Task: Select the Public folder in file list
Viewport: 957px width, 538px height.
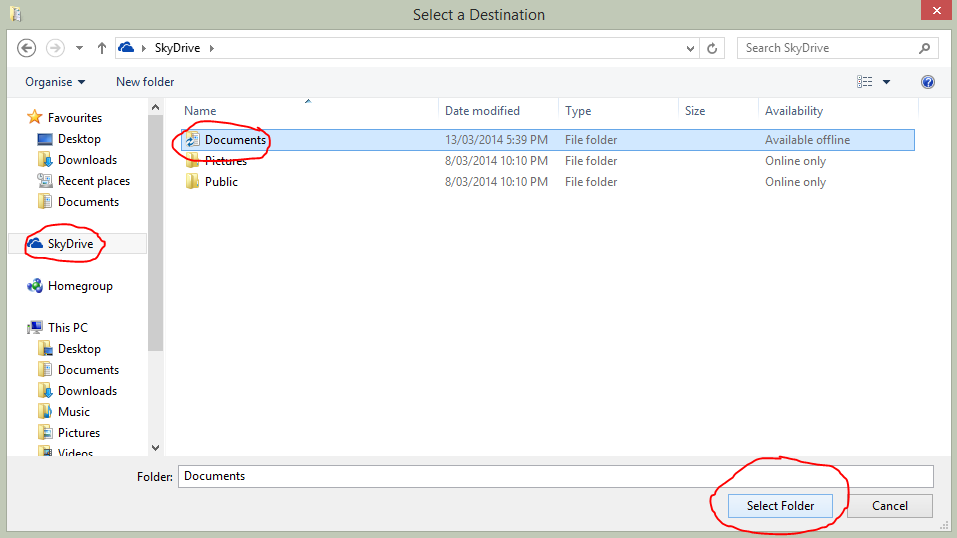Action: [220, 181]
